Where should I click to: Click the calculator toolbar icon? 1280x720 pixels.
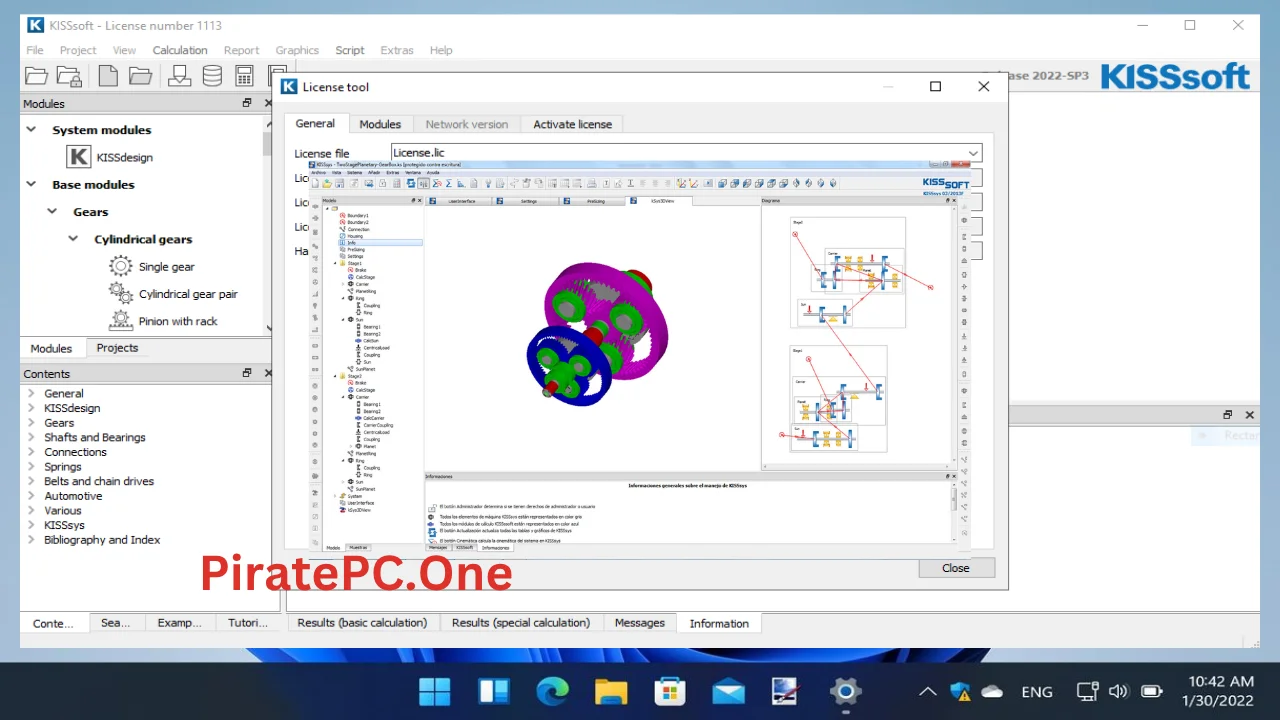pos(244,76)
